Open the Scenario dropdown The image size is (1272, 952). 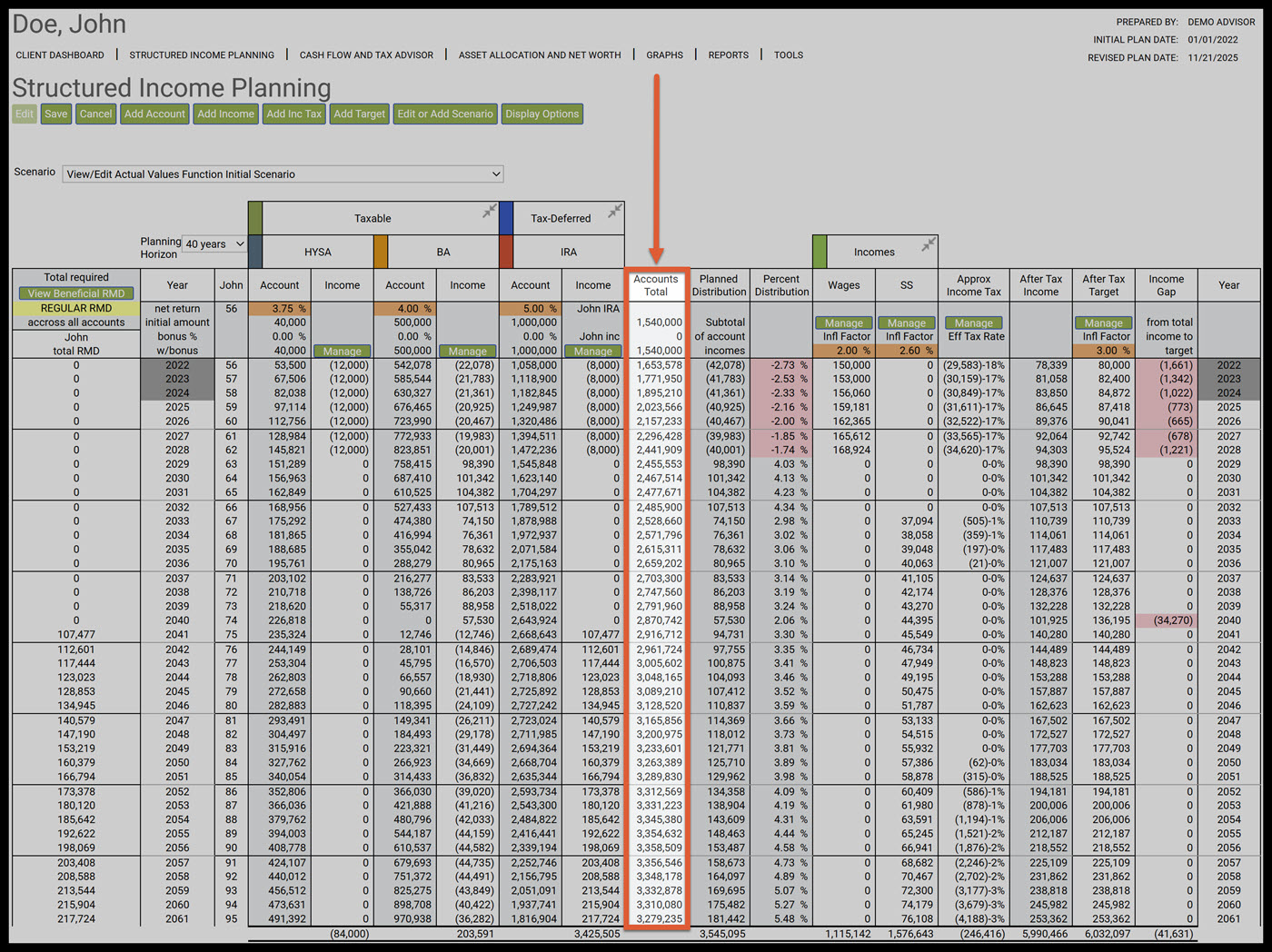[x=283, y=174]
